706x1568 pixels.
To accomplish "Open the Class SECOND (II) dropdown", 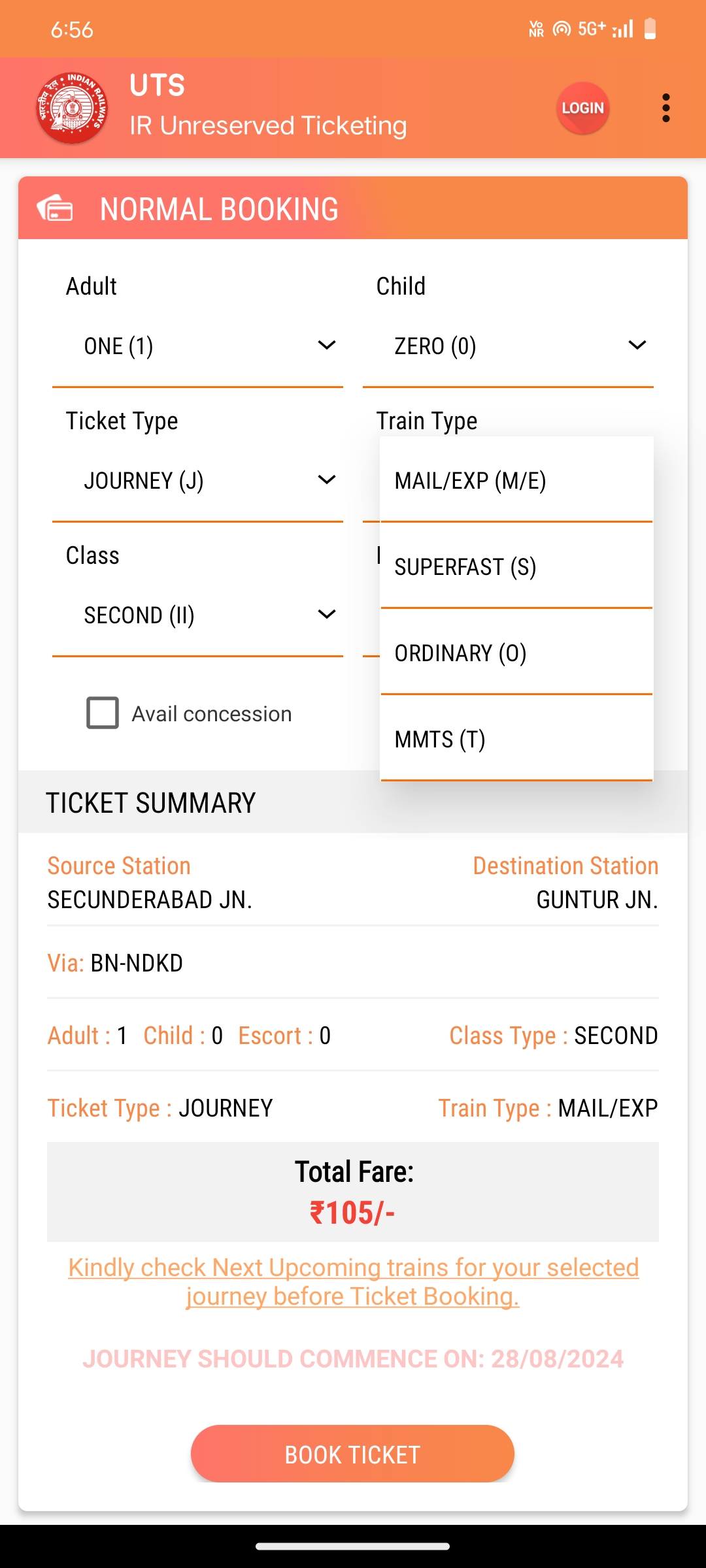I will pos(197,615).
